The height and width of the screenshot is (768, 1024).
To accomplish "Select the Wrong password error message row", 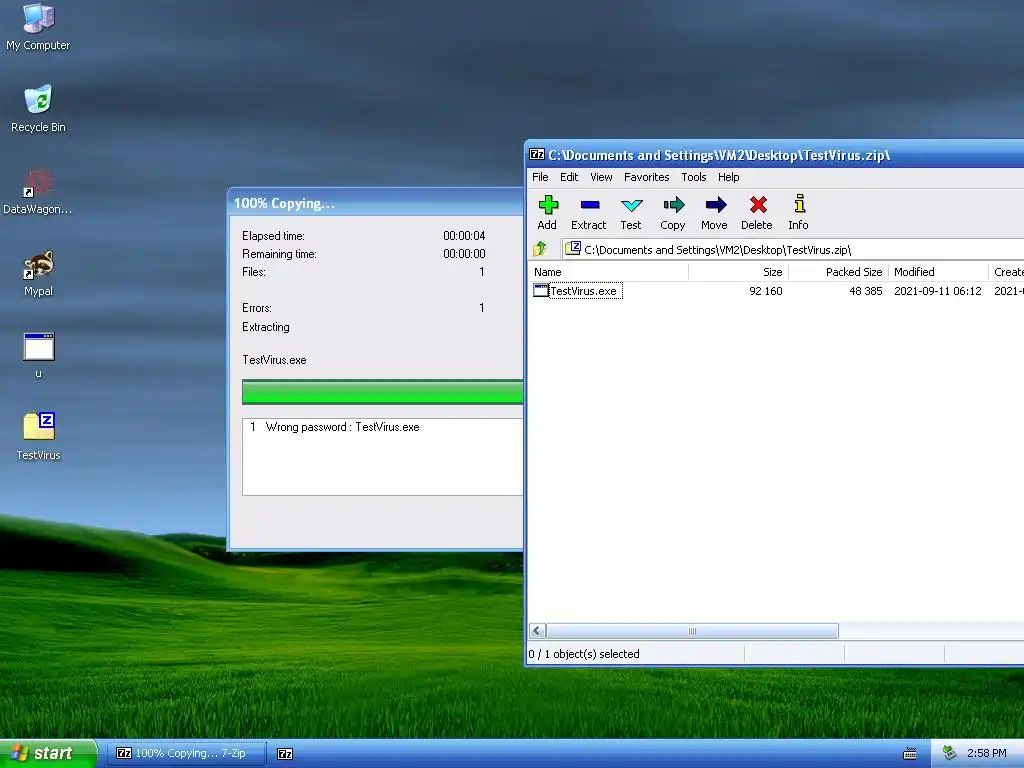I will click(382, 427).
